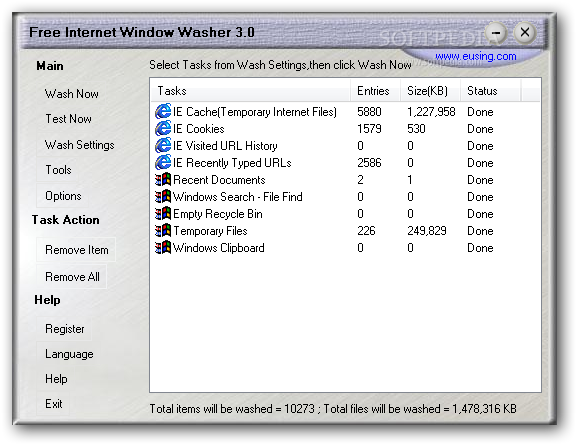Click the Remove Item button

[x=77, y=250]
